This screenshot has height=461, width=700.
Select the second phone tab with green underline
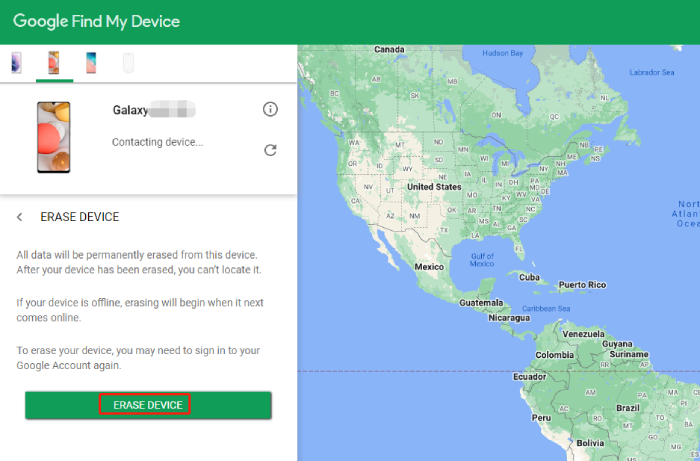pyautogui.click(x=54, y=63)
